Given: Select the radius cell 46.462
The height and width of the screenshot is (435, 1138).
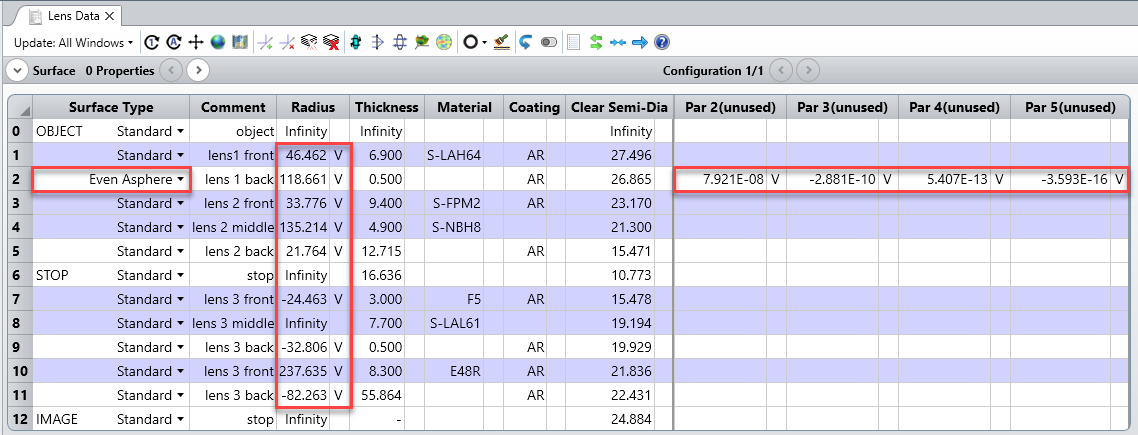Looking at the screenshot, I should pyautogui.click(x=303, y=155).
